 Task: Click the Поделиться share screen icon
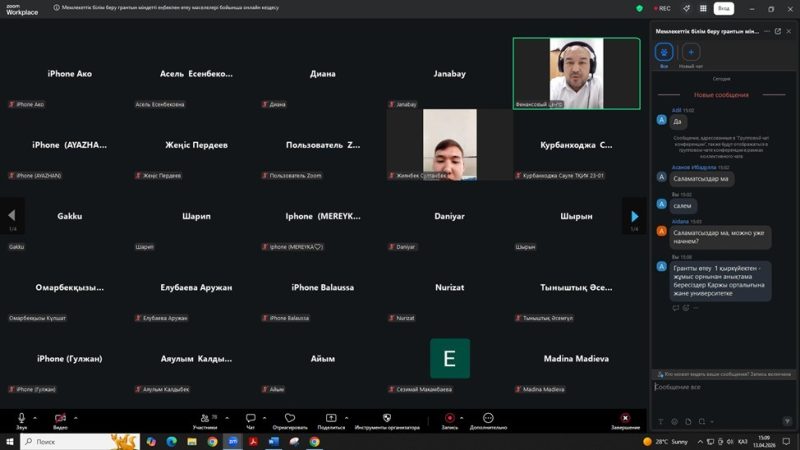pos(331,418)
